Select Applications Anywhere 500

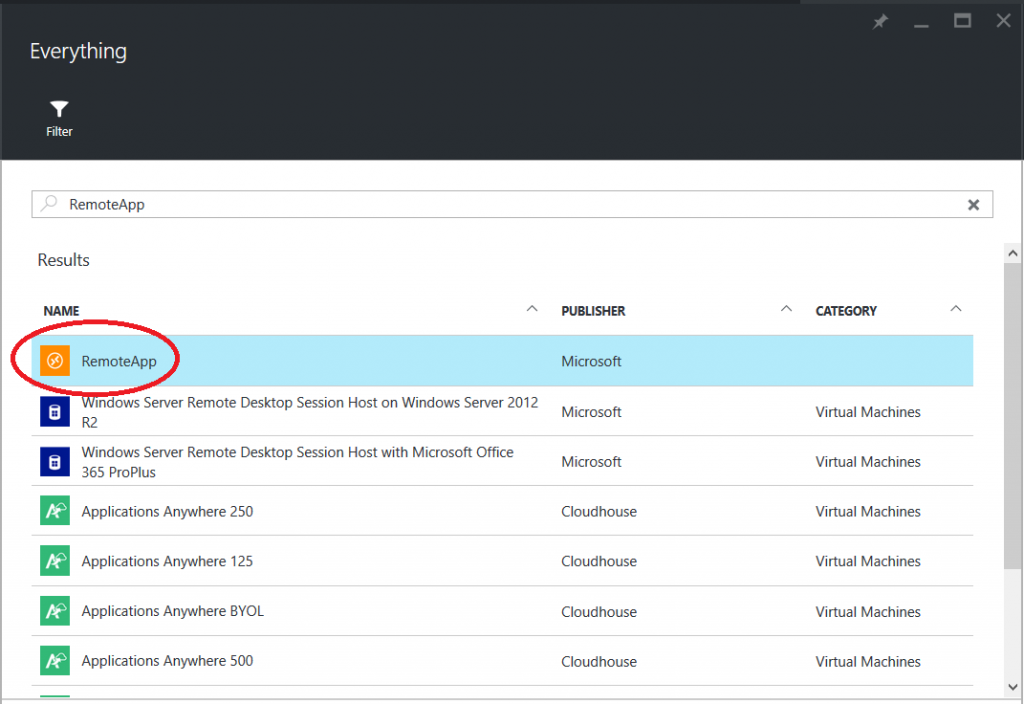[x=167, y=661]
